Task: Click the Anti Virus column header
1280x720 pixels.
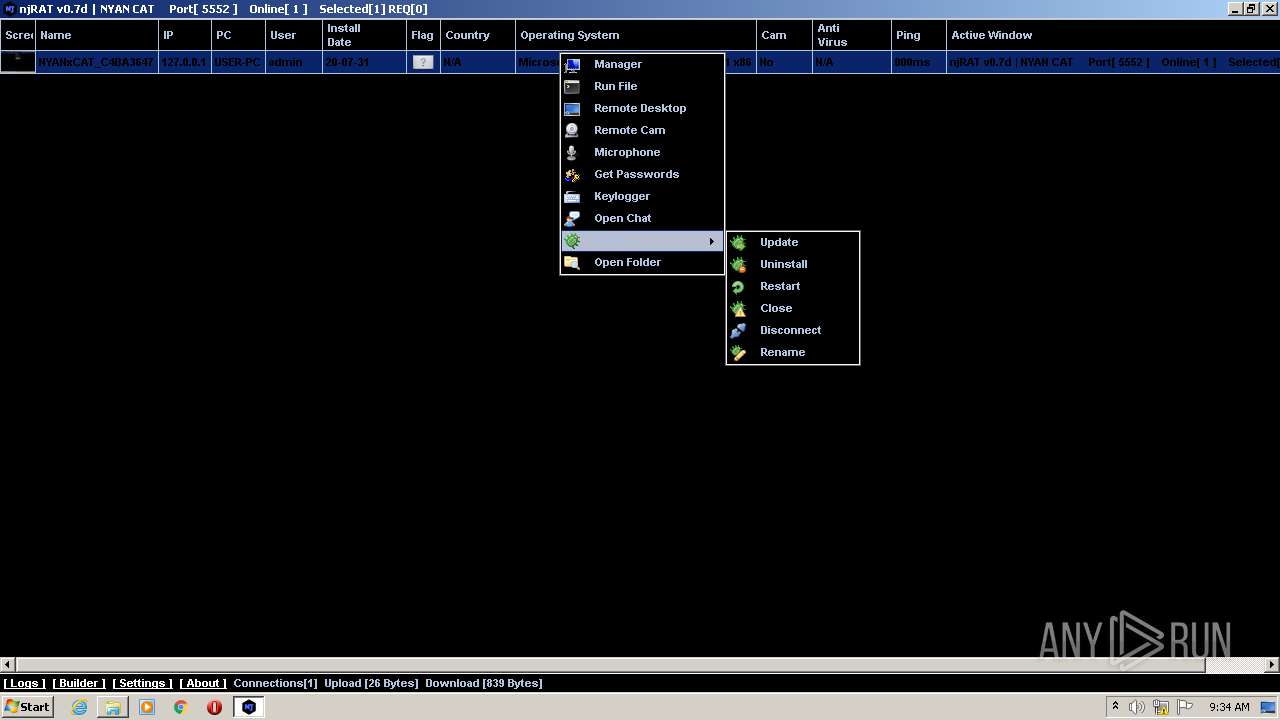Action: point(851,35)
